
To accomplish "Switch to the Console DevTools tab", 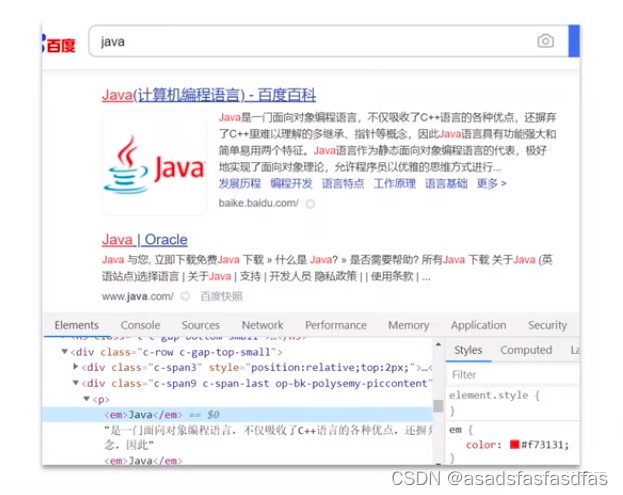I will coord(140,325).
